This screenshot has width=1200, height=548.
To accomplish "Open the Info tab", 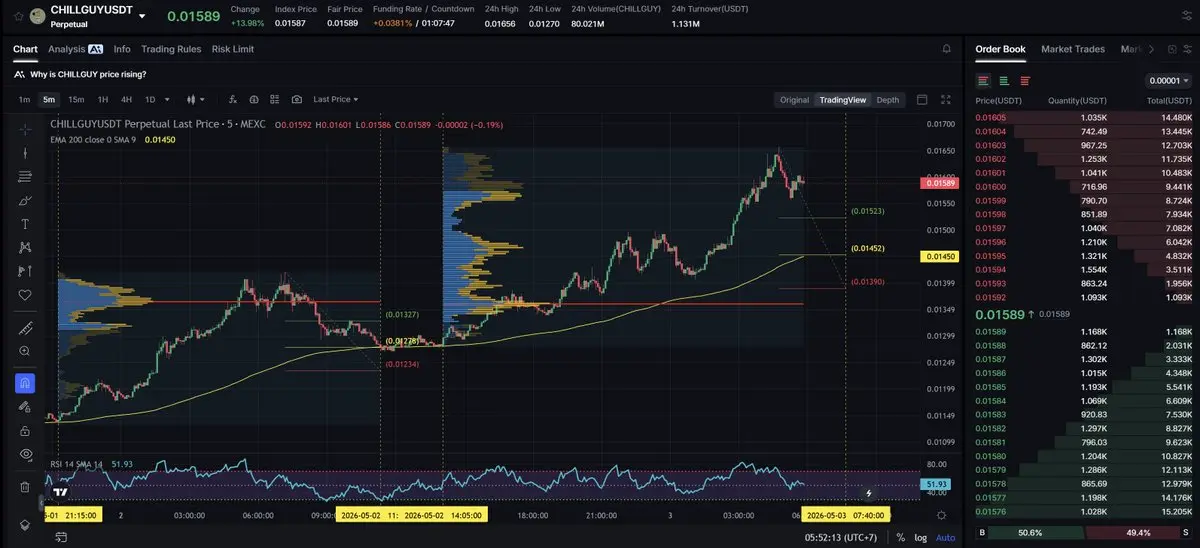I will [122, 49].
